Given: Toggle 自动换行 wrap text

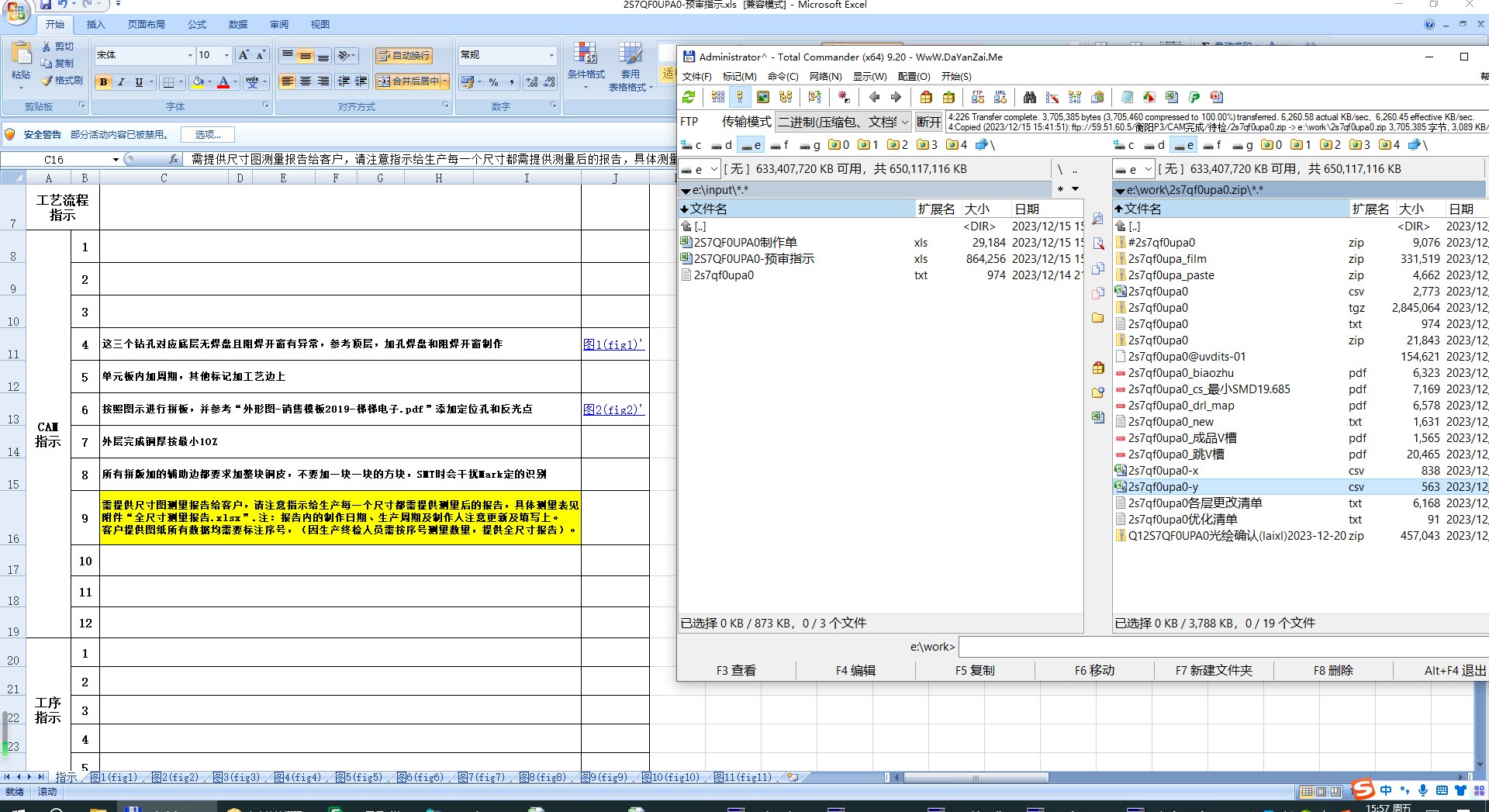Looking at the screenshot, I should pyautogui.click(x=403, y=55).
